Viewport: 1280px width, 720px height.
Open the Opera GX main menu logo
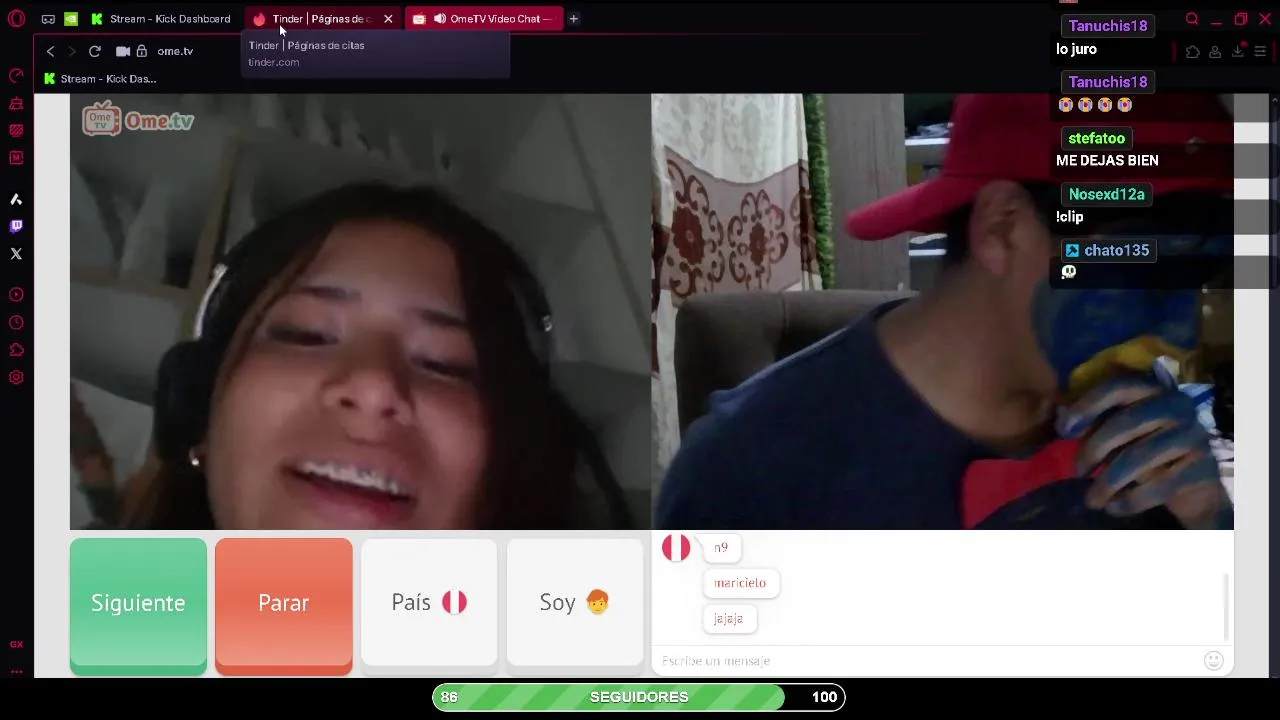point(16,19)
